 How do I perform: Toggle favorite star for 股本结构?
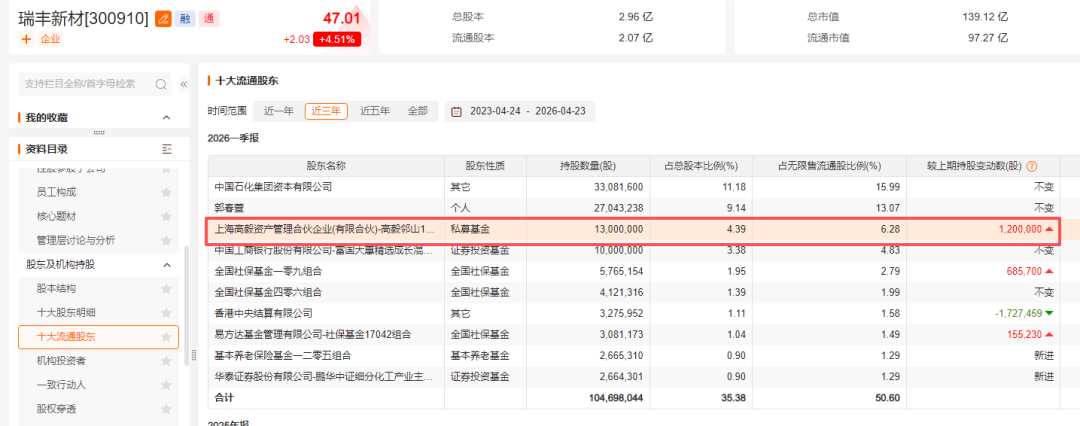point(166,288)
